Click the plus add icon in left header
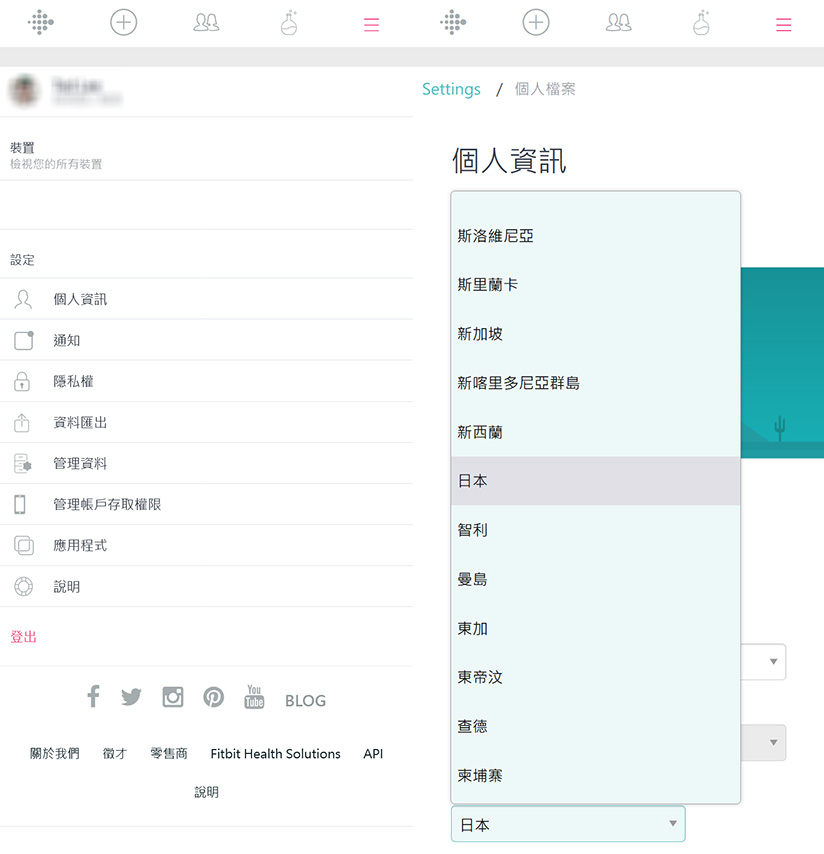The width and height of the screenshot is (824, 854). pos(123,23)
